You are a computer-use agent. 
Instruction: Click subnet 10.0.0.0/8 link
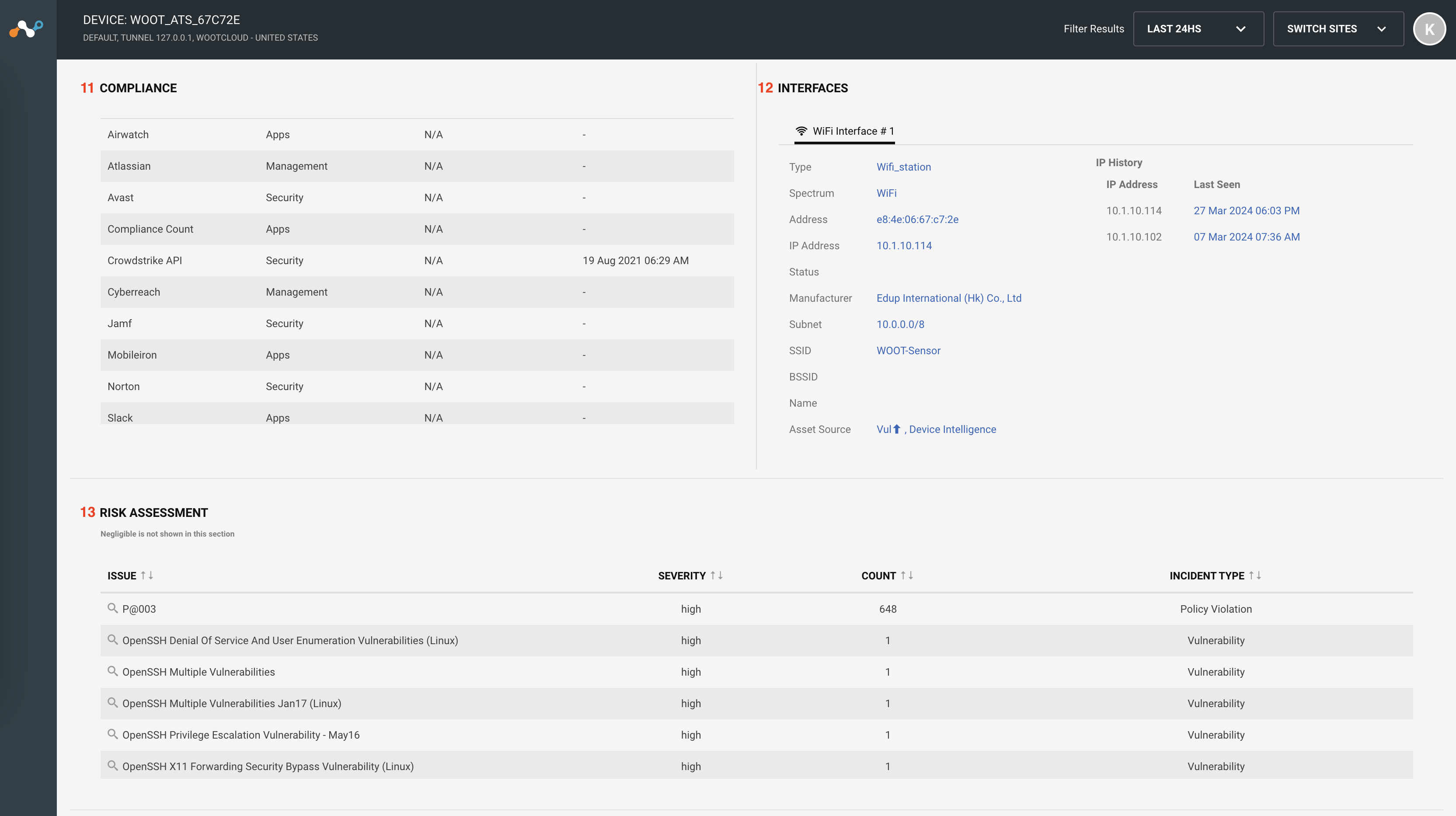pyautogui.click(x=900, y=324)
